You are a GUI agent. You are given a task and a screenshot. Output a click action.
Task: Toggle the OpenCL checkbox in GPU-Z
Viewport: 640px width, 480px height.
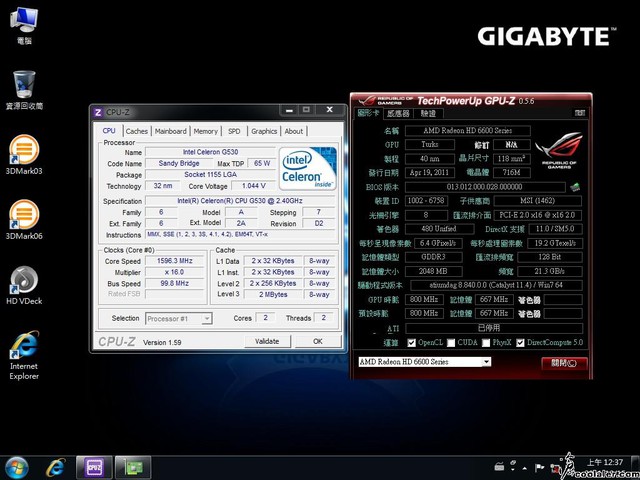tap(411, 343)
